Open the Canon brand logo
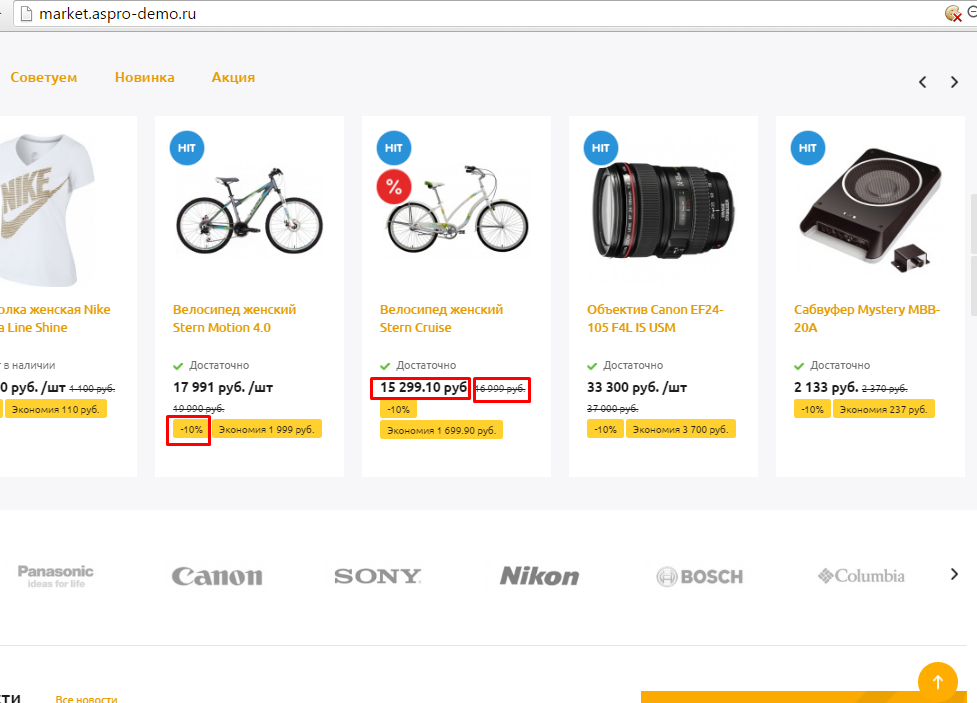The width and height of the screenshot is (977, 703). point(217,576)
